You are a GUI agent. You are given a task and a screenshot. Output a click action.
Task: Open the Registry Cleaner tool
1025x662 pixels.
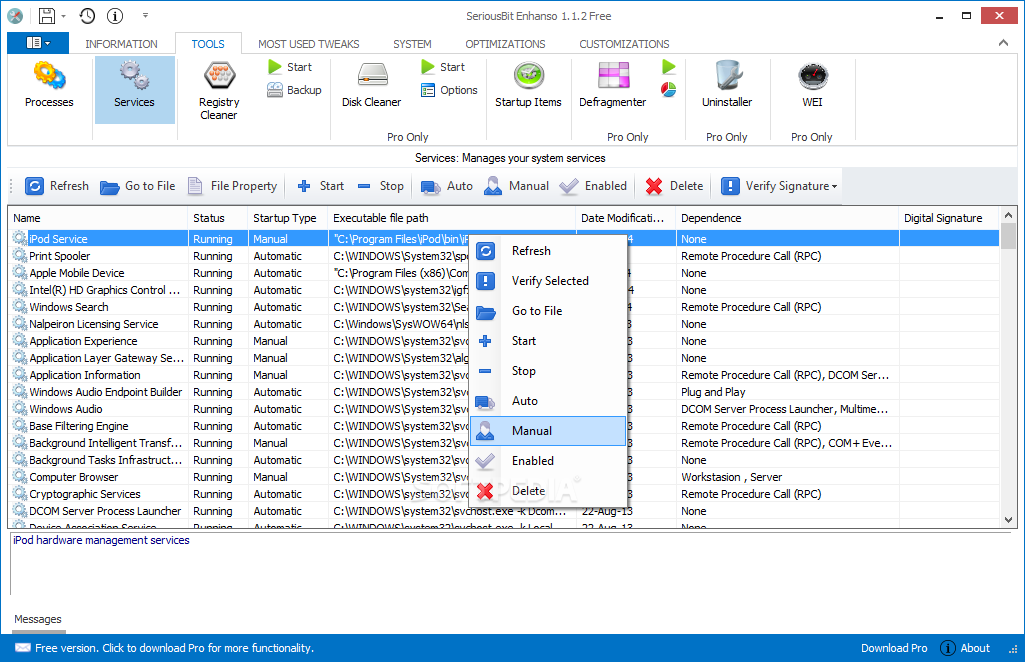coord(219,91)
